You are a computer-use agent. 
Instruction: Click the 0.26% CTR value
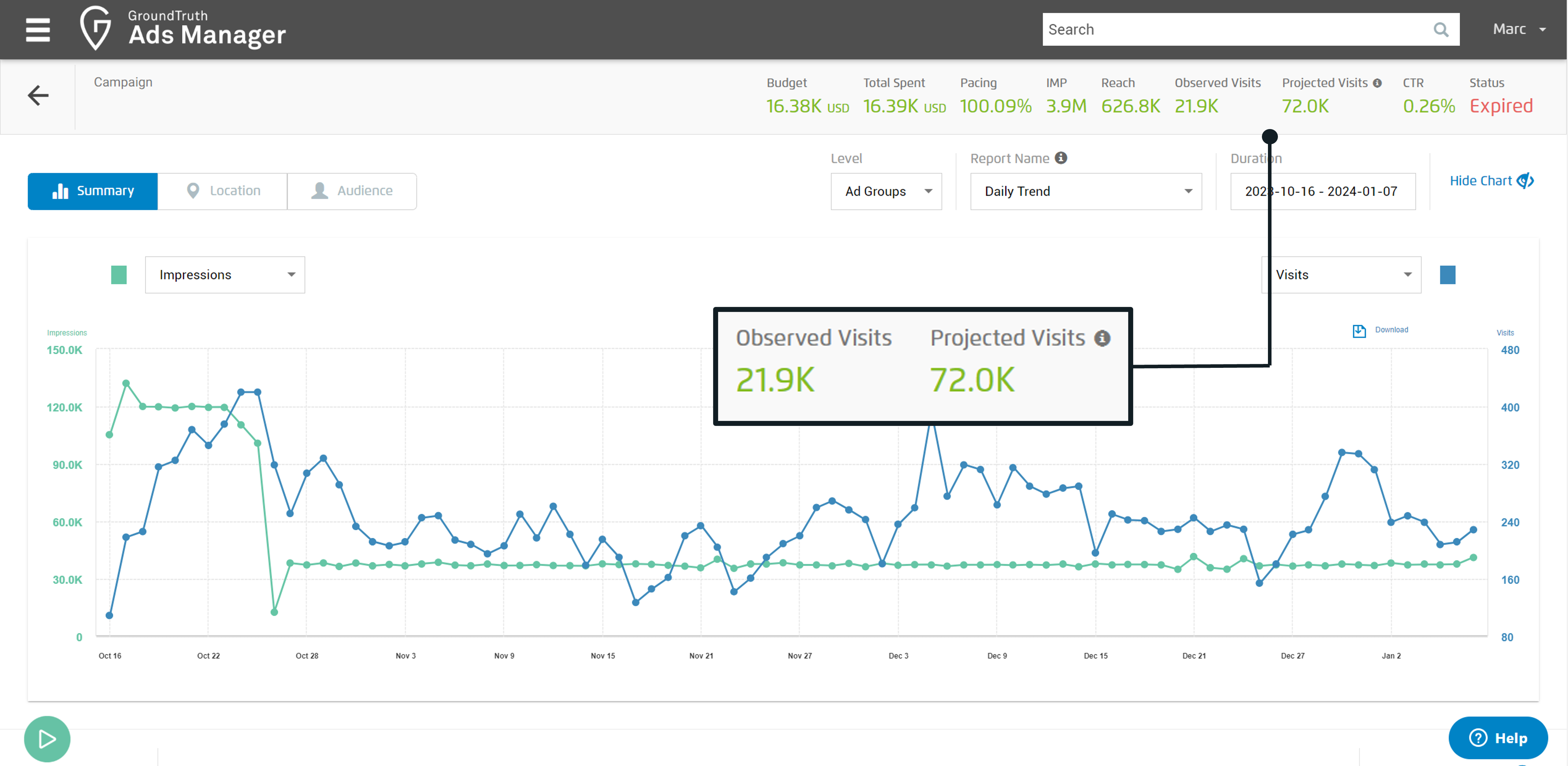(1429, 106)
